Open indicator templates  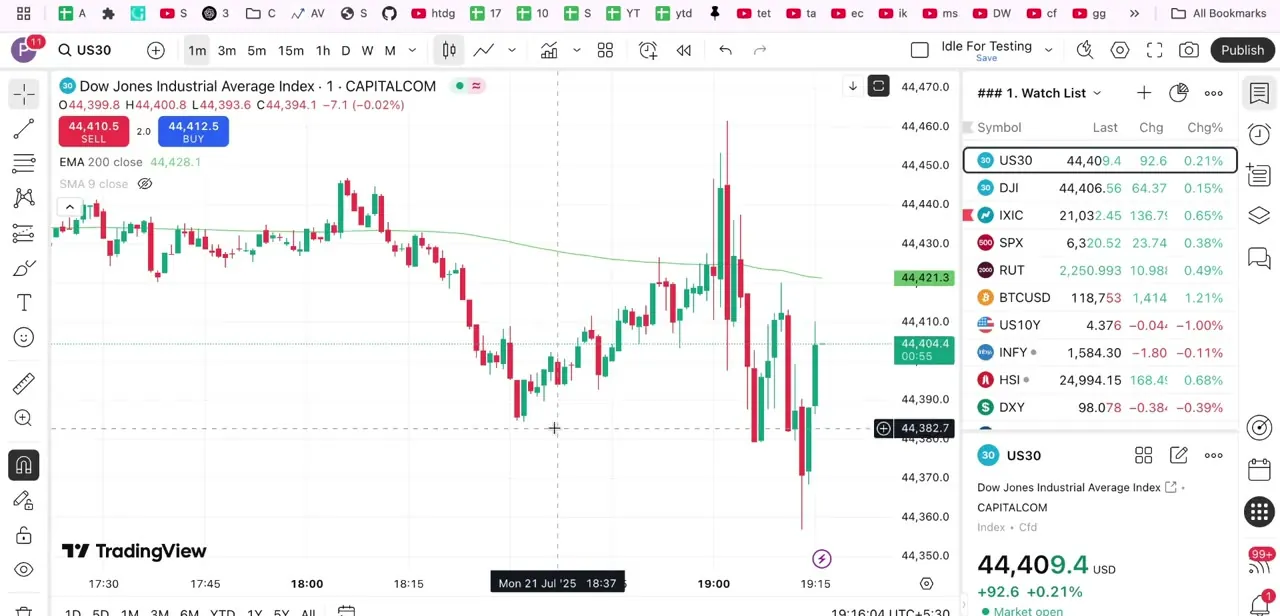click(605, 50)
